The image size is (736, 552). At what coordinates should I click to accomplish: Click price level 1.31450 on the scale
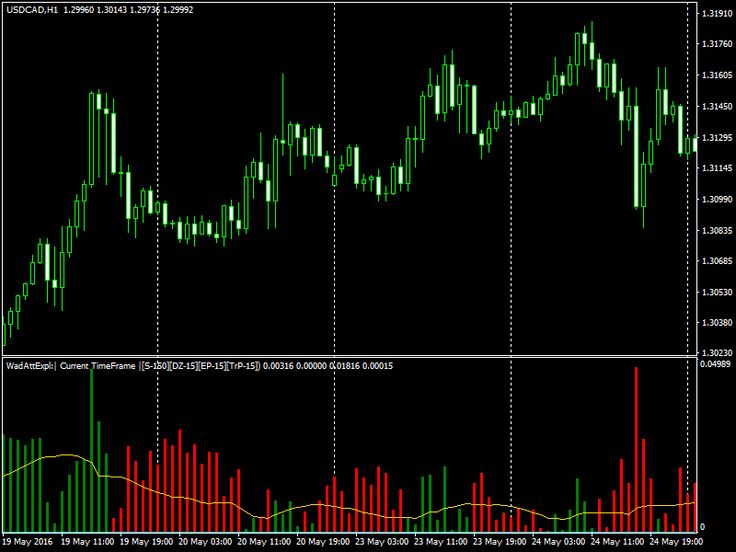(x=717, y=107)
